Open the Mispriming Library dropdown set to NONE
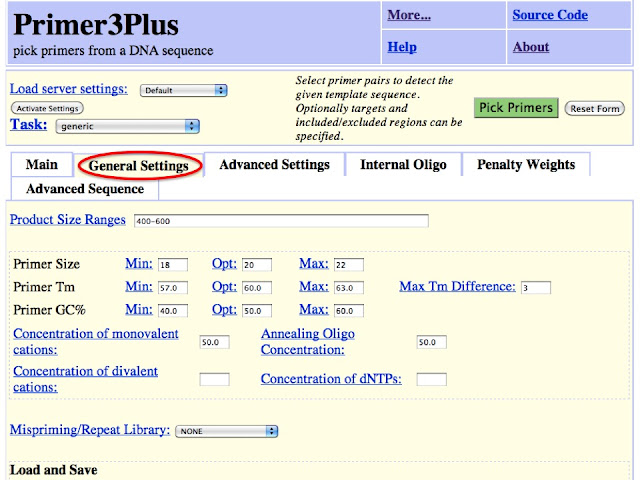 (227, 431)
